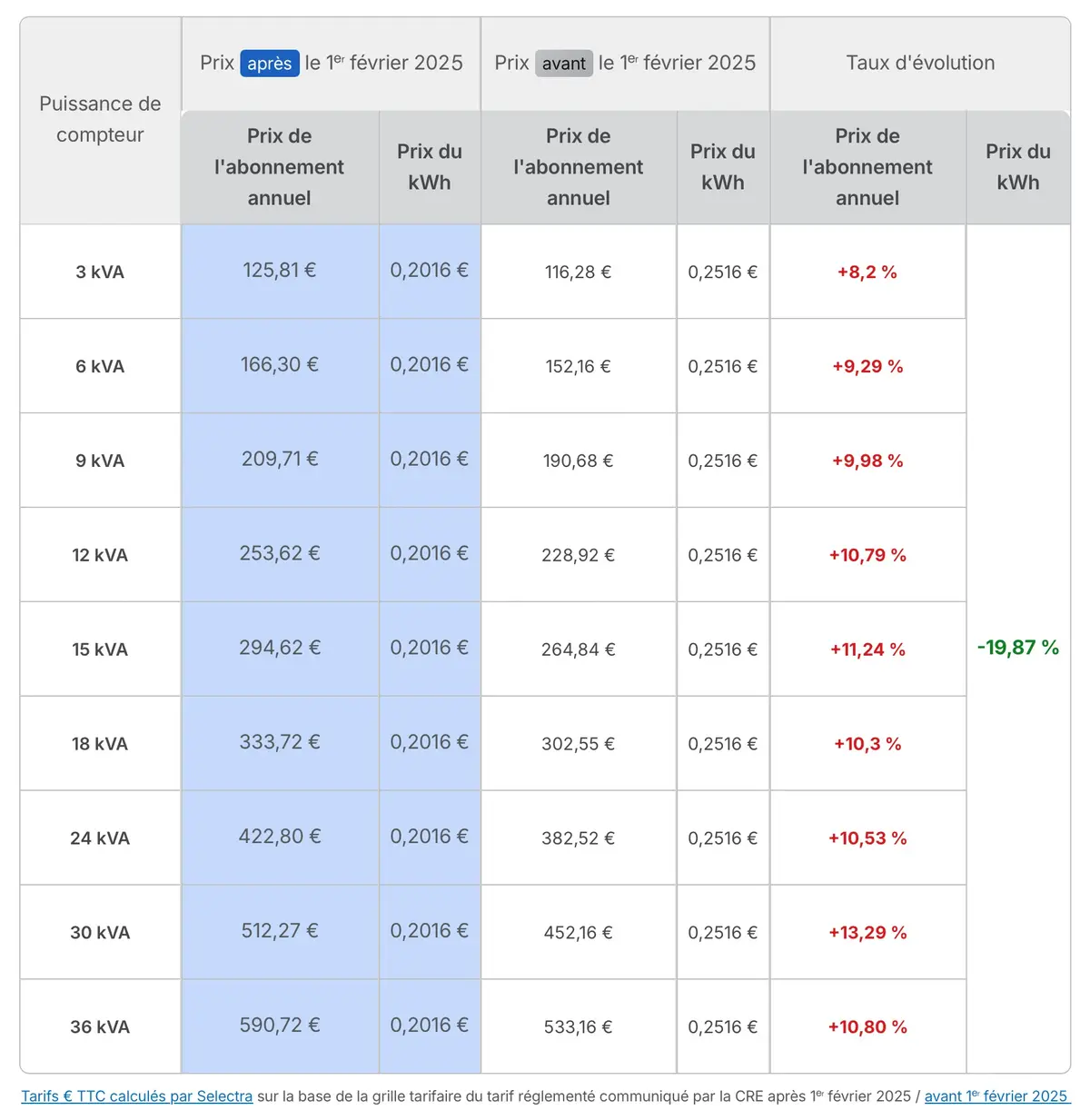The image size is (1090, 1120).
Task: Select the '+10,80 %' evolution rate
Action: pyautogui.click(x=867, y=1027)
